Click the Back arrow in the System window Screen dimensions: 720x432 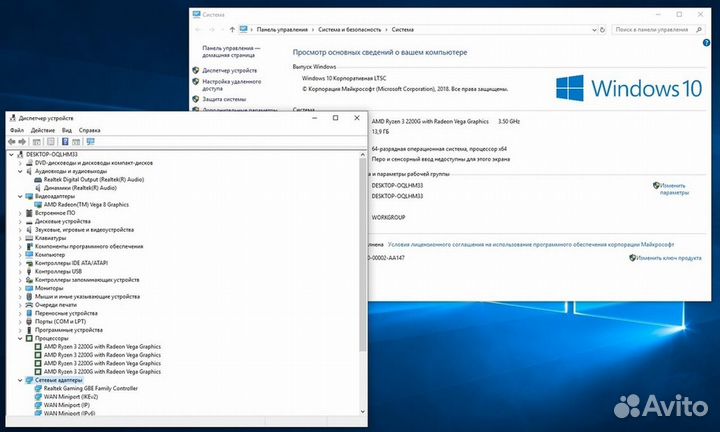pyautogui.click(x=198, y=29)
